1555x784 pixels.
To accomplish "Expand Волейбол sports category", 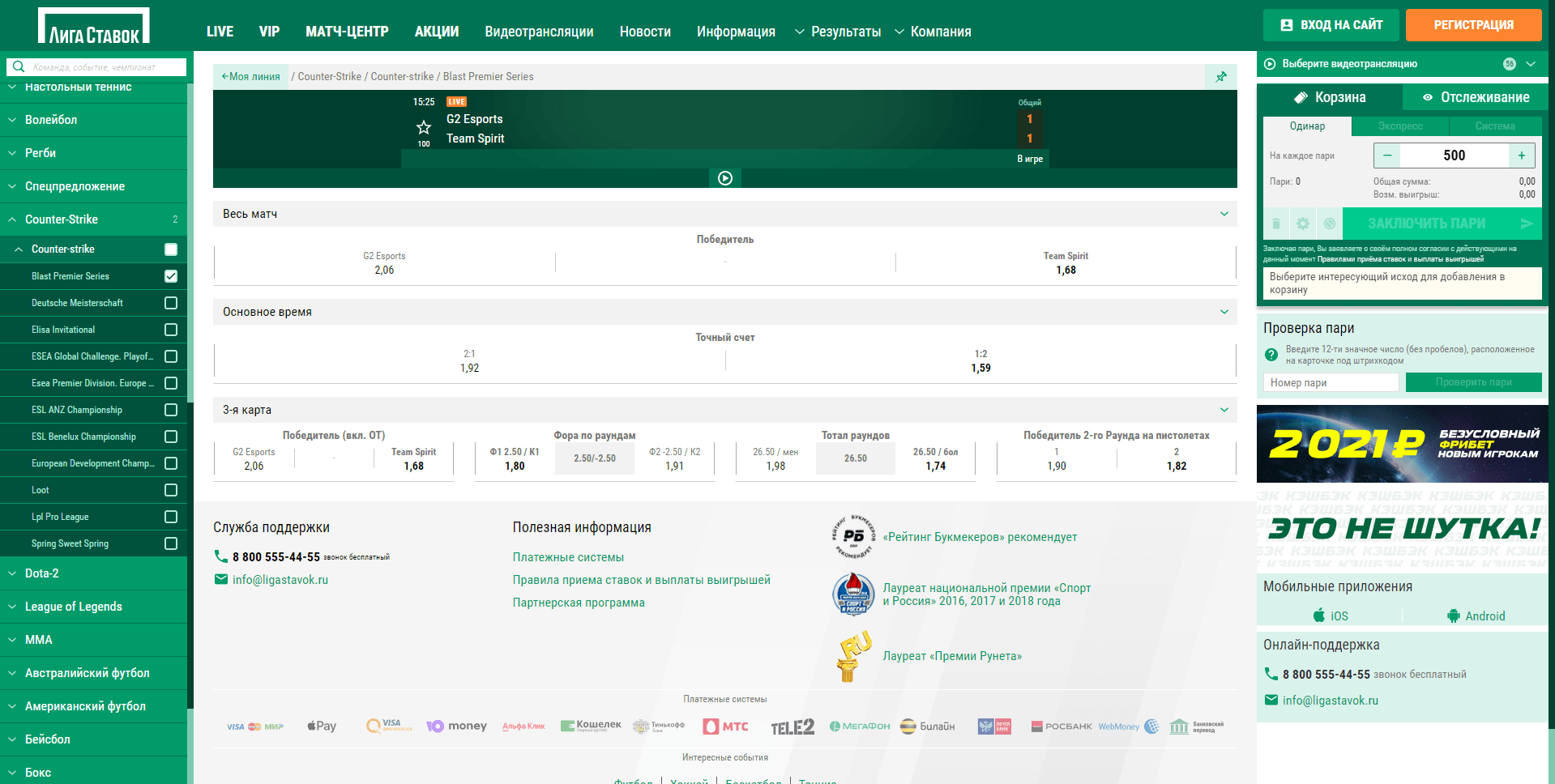I will click(93, 120).
